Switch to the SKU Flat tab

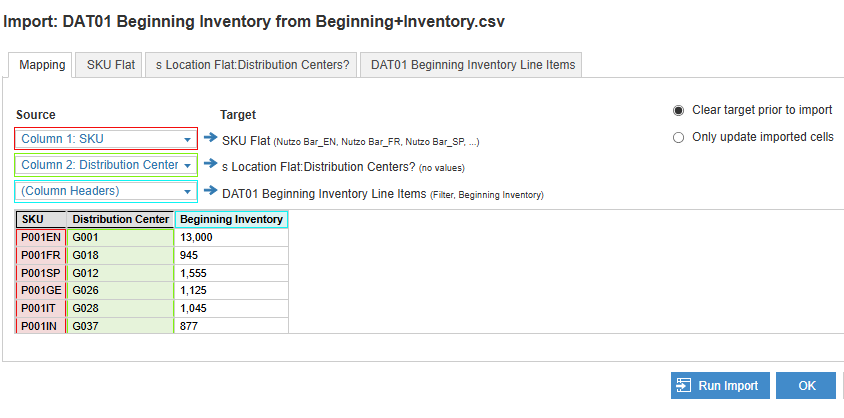(110, 65)
